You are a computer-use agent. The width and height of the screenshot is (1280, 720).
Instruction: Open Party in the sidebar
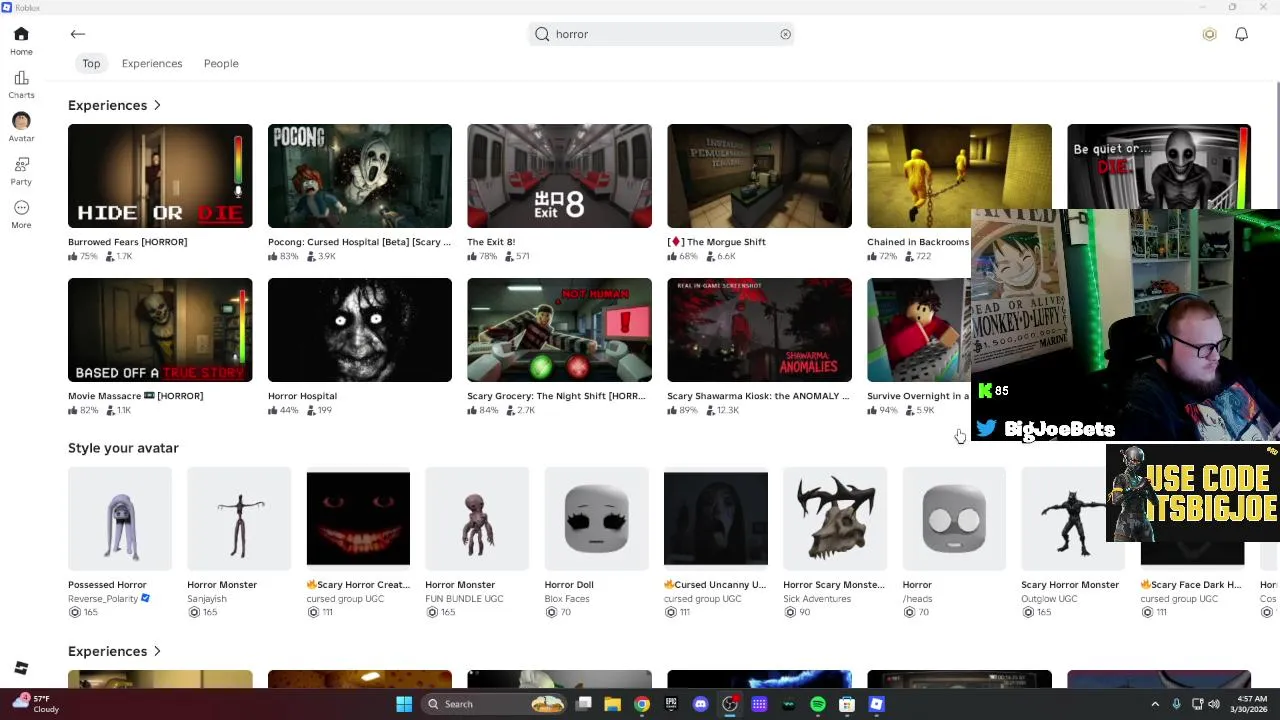pos(21,171)
